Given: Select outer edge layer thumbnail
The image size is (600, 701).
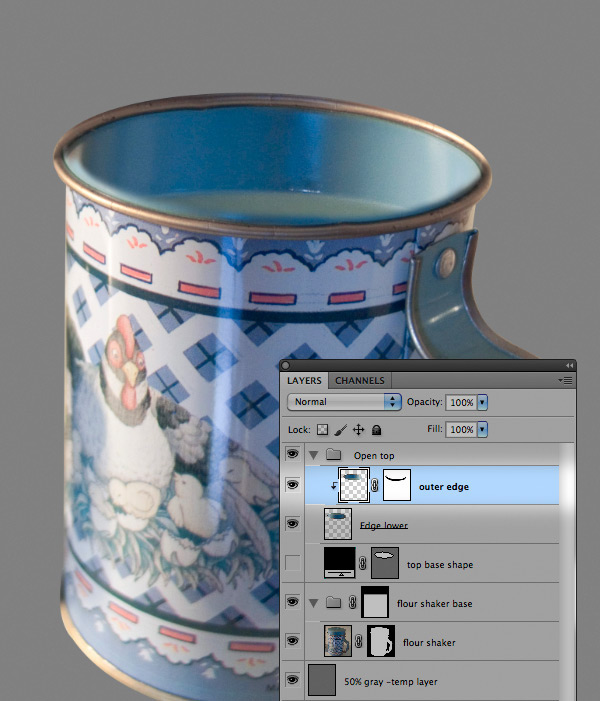Looking at the screenshot, I should pyautogui.click(x=354, y=485).
